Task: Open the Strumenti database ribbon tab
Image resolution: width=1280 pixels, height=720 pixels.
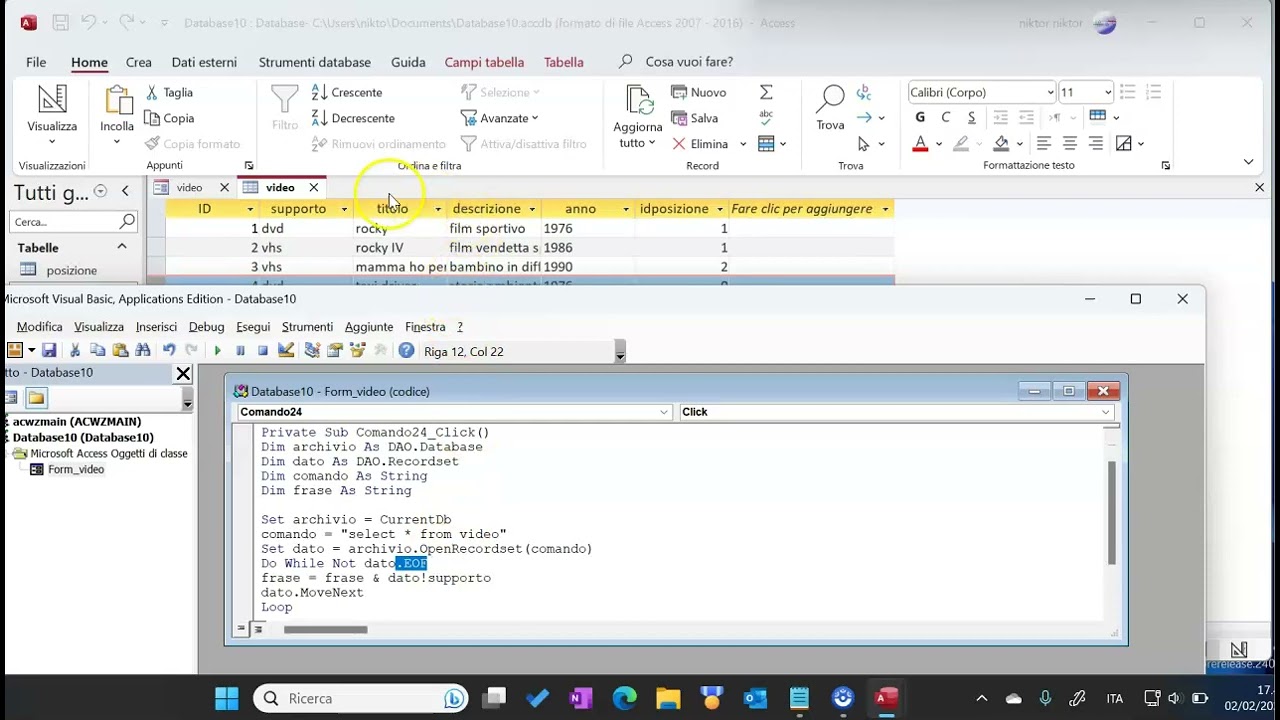Action: pos(315,62)
